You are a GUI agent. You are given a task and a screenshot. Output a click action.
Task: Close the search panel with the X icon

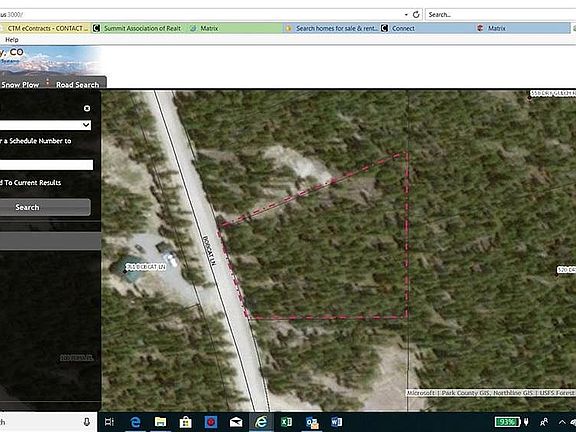coord(87,108)
